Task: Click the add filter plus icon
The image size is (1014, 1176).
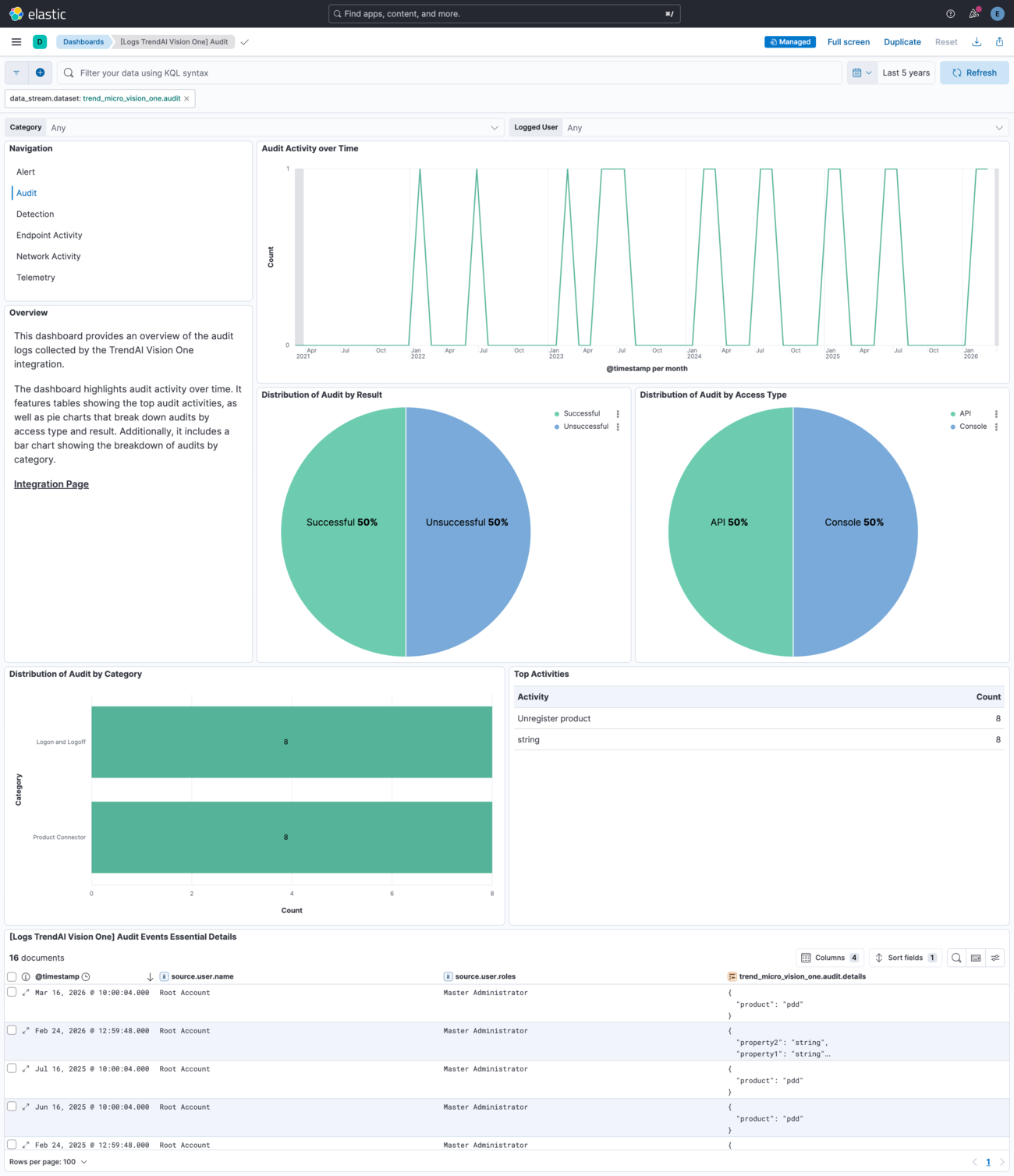Action: (40, 73)
